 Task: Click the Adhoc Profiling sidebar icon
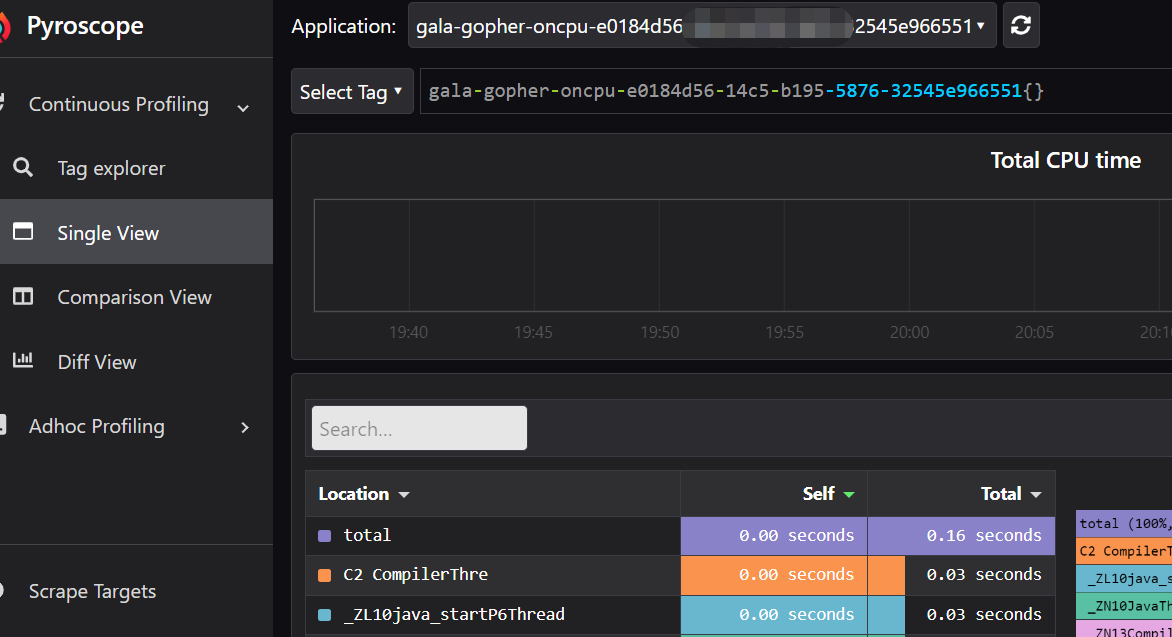coord(4,426)
